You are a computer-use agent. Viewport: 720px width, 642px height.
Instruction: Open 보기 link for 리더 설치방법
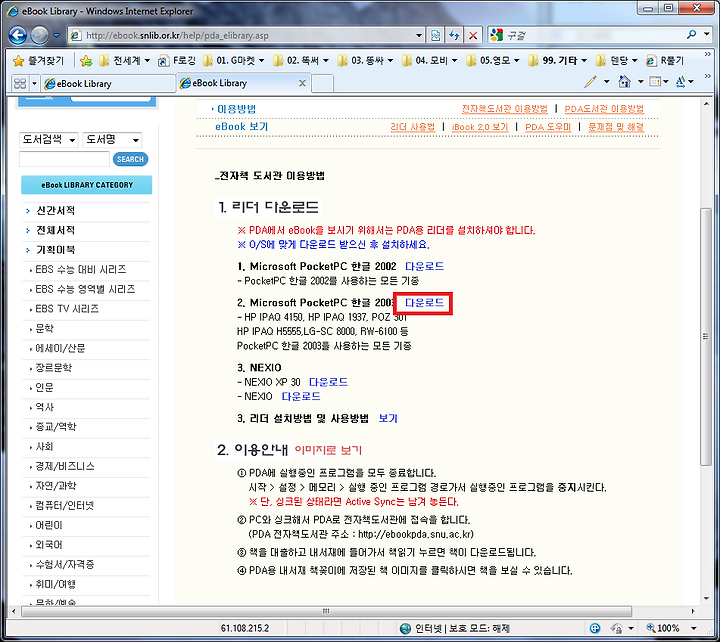coord(388,418)
